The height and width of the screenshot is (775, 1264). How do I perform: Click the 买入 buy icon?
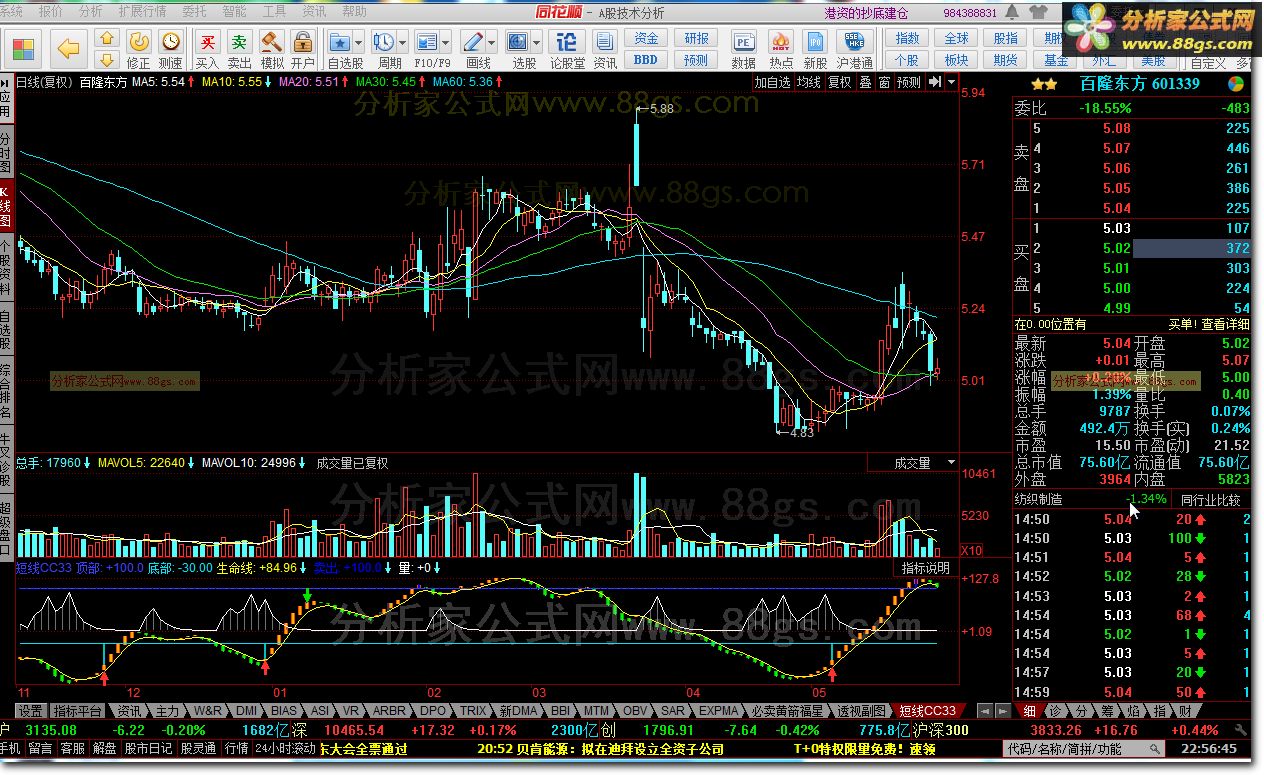tap(207, 42)
